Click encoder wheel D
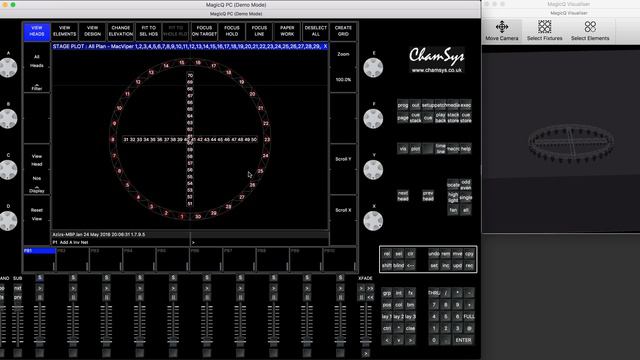Viewport: 640px width, 360px height. pyautogui.click(x=8, y=221)
